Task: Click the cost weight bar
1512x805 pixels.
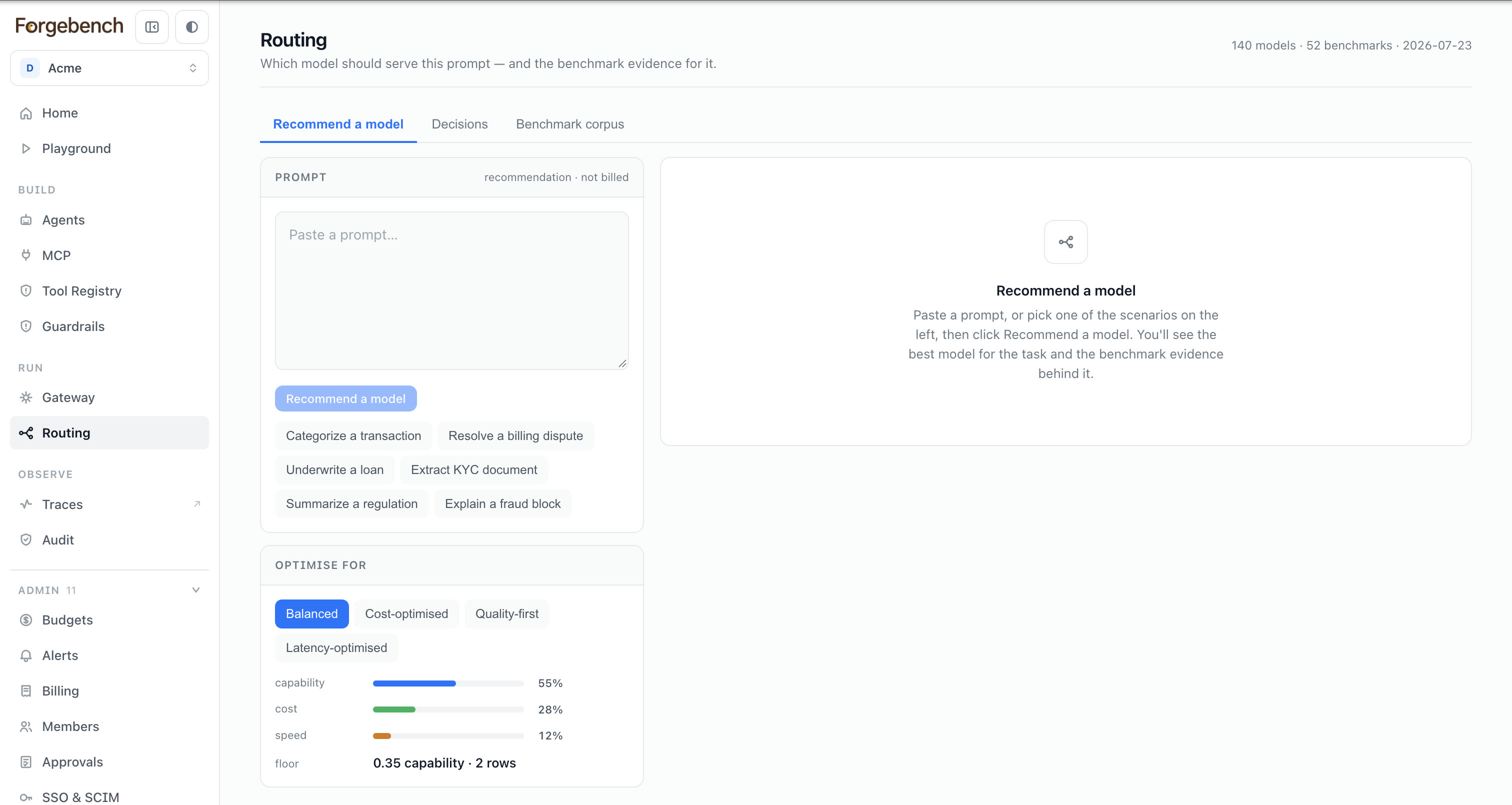Action: pyautogui.click(x=448, y=709)
